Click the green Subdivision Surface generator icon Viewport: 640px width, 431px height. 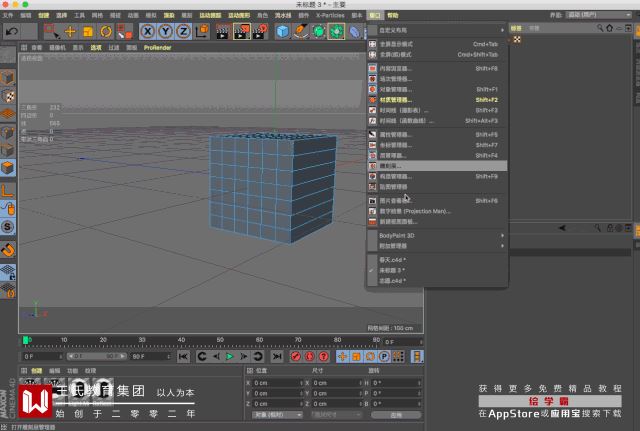tap(318, 31)
